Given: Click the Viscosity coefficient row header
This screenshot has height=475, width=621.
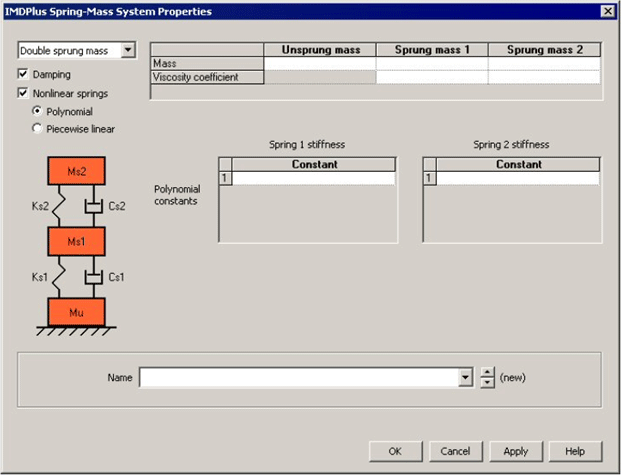Looking at the screenshot, I should (207, 77).
